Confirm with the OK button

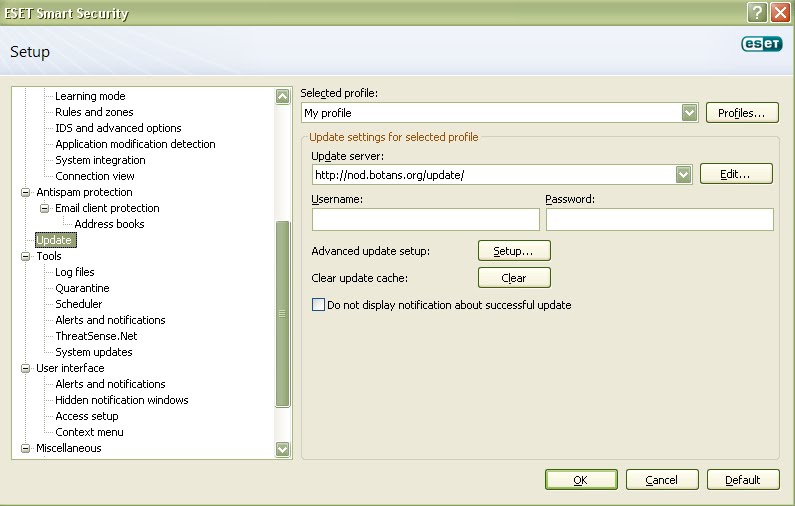coord(581,480)
